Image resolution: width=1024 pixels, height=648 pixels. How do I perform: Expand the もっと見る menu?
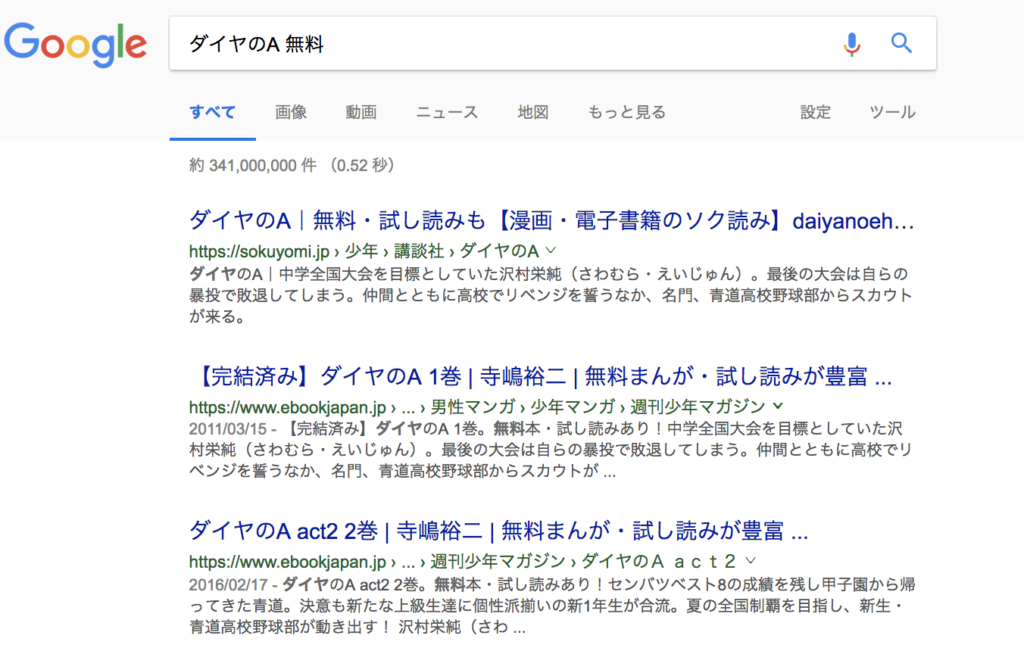click(626, 112)
